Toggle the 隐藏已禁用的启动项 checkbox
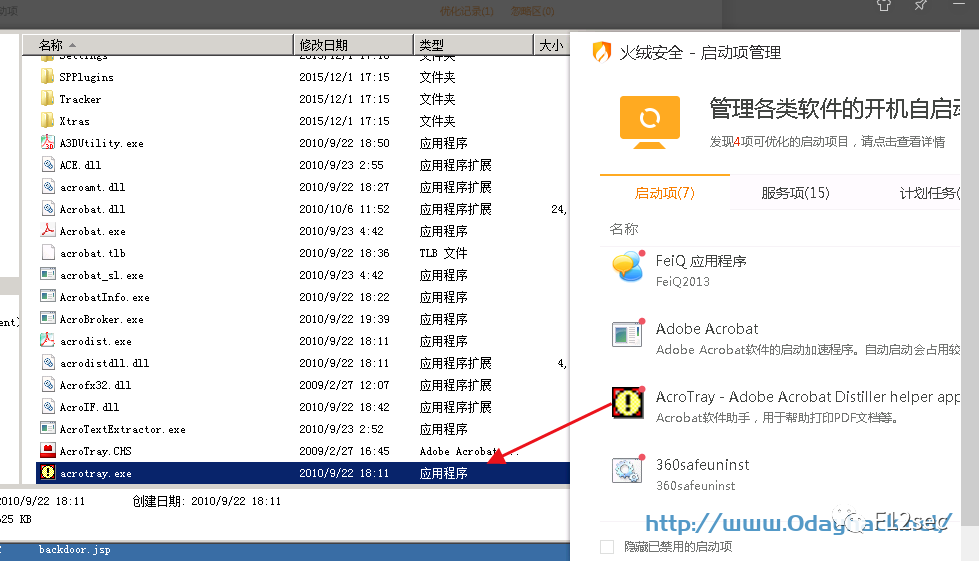 607,547
